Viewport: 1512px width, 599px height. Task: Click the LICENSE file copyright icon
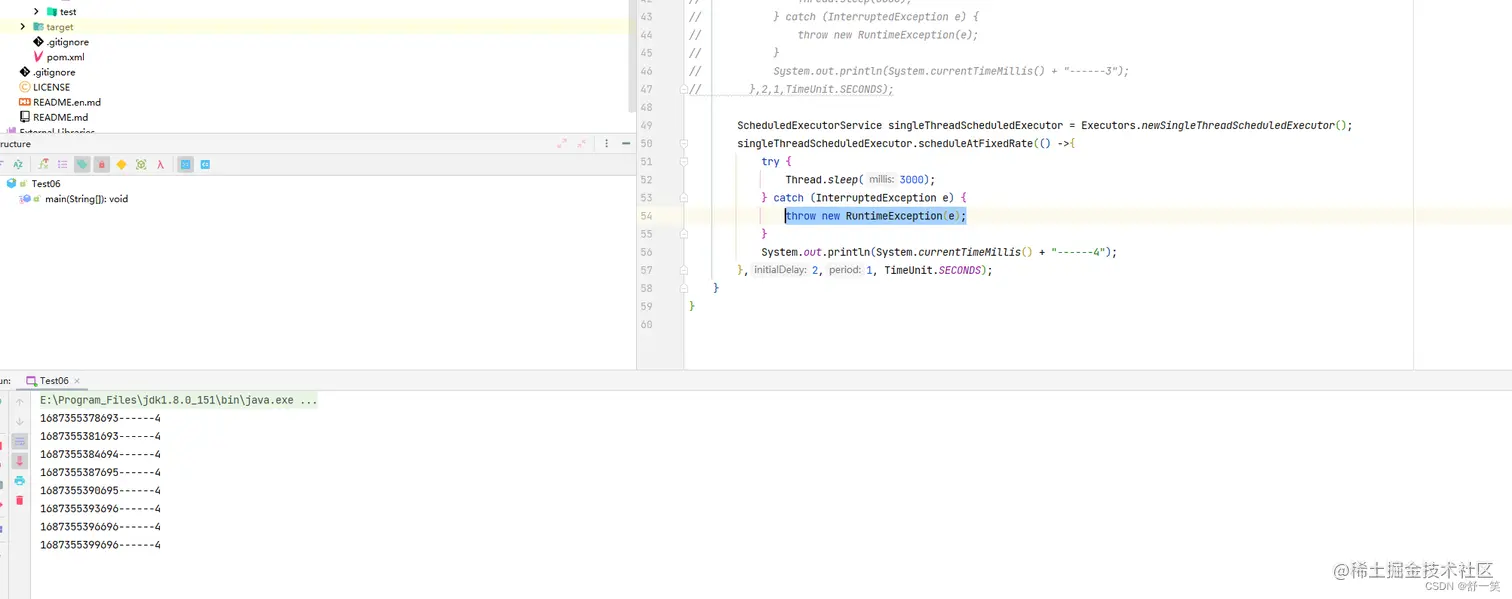click(25, 87)
